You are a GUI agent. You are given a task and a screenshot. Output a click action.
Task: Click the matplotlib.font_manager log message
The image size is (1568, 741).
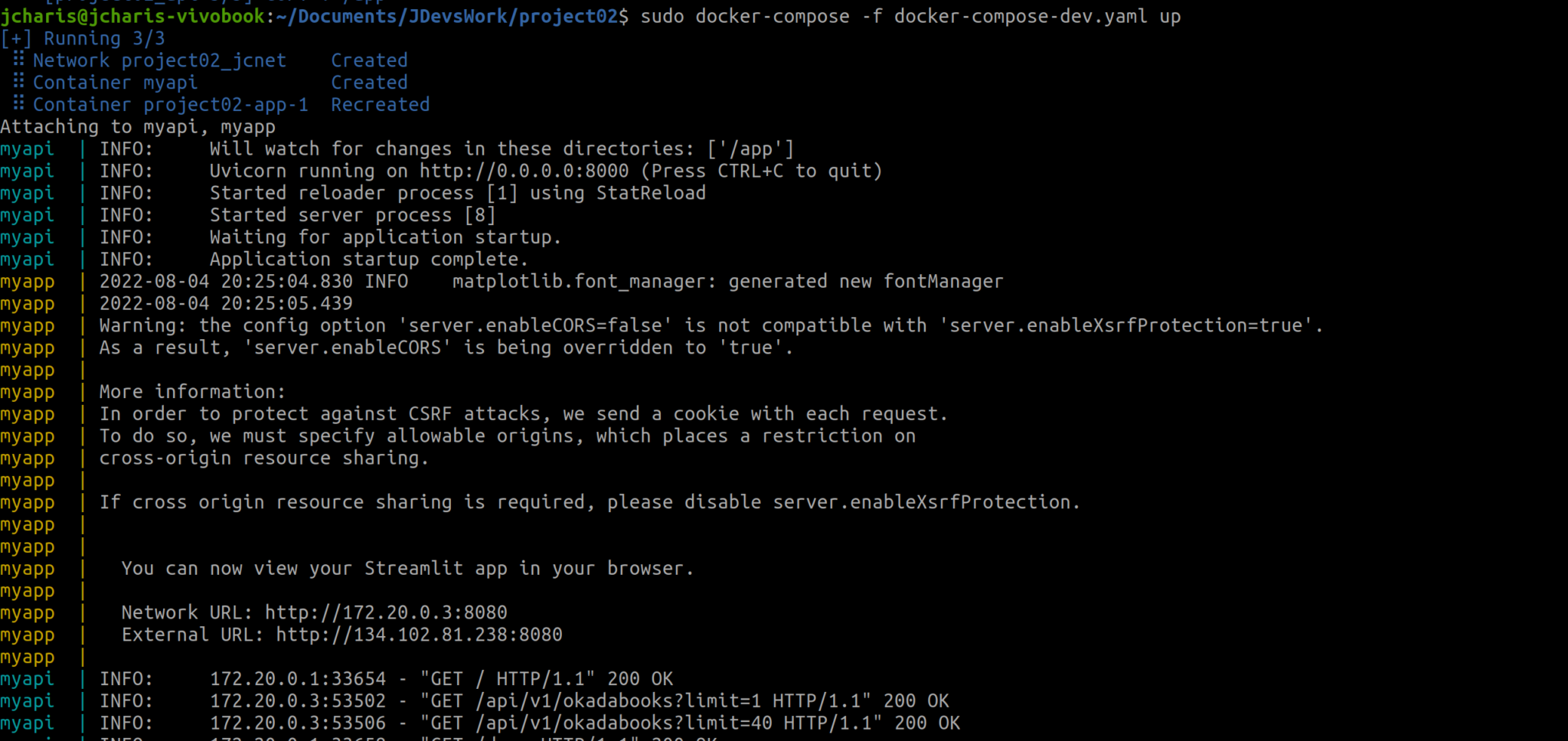pyautogui.click(x=727, y=282)
